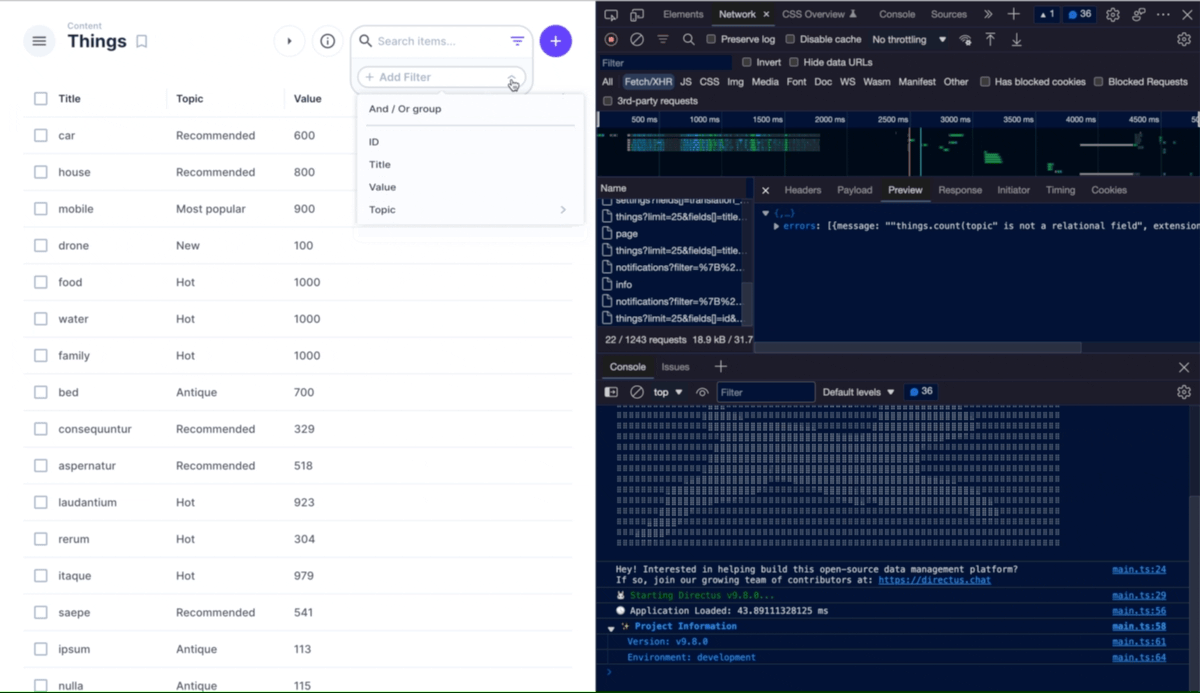Tick Blocked Requests checkbox
1200x693 pixels.
(1098, 81)
